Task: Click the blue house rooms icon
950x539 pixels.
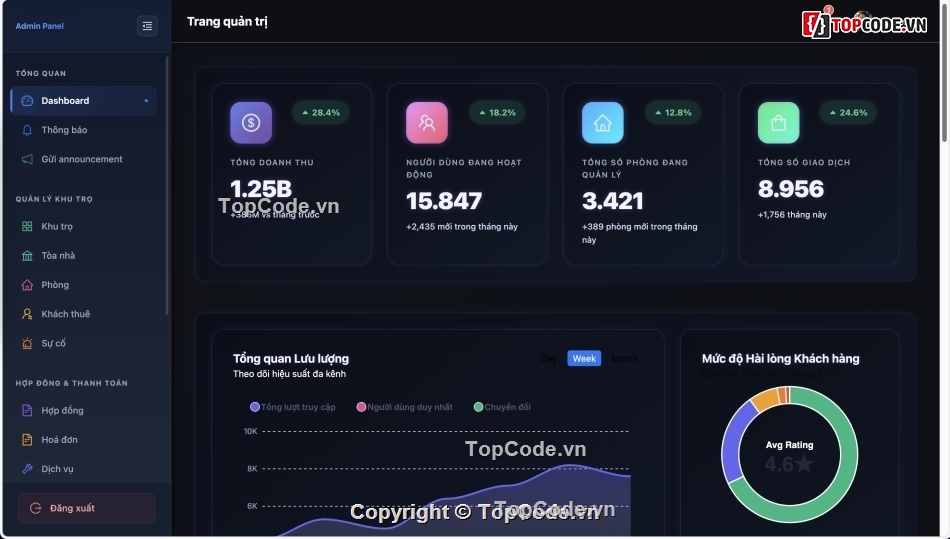Action: tap(603, 123)
